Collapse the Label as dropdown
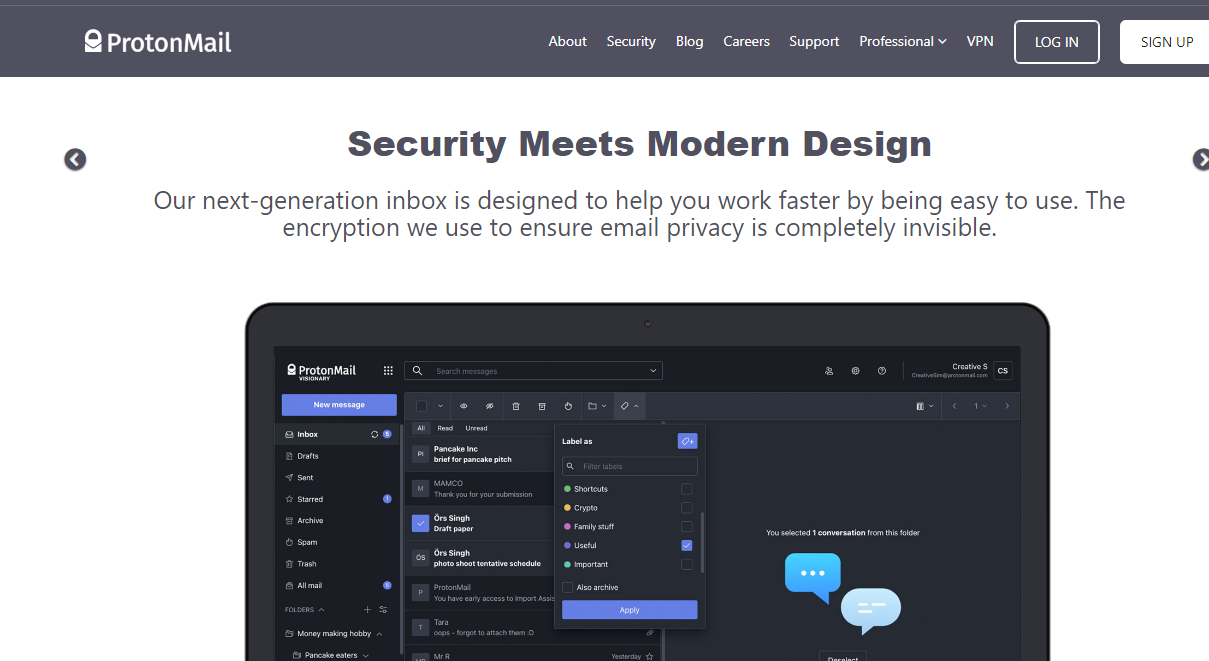This screenshot has height=661, width=1209. pos(629,406)
